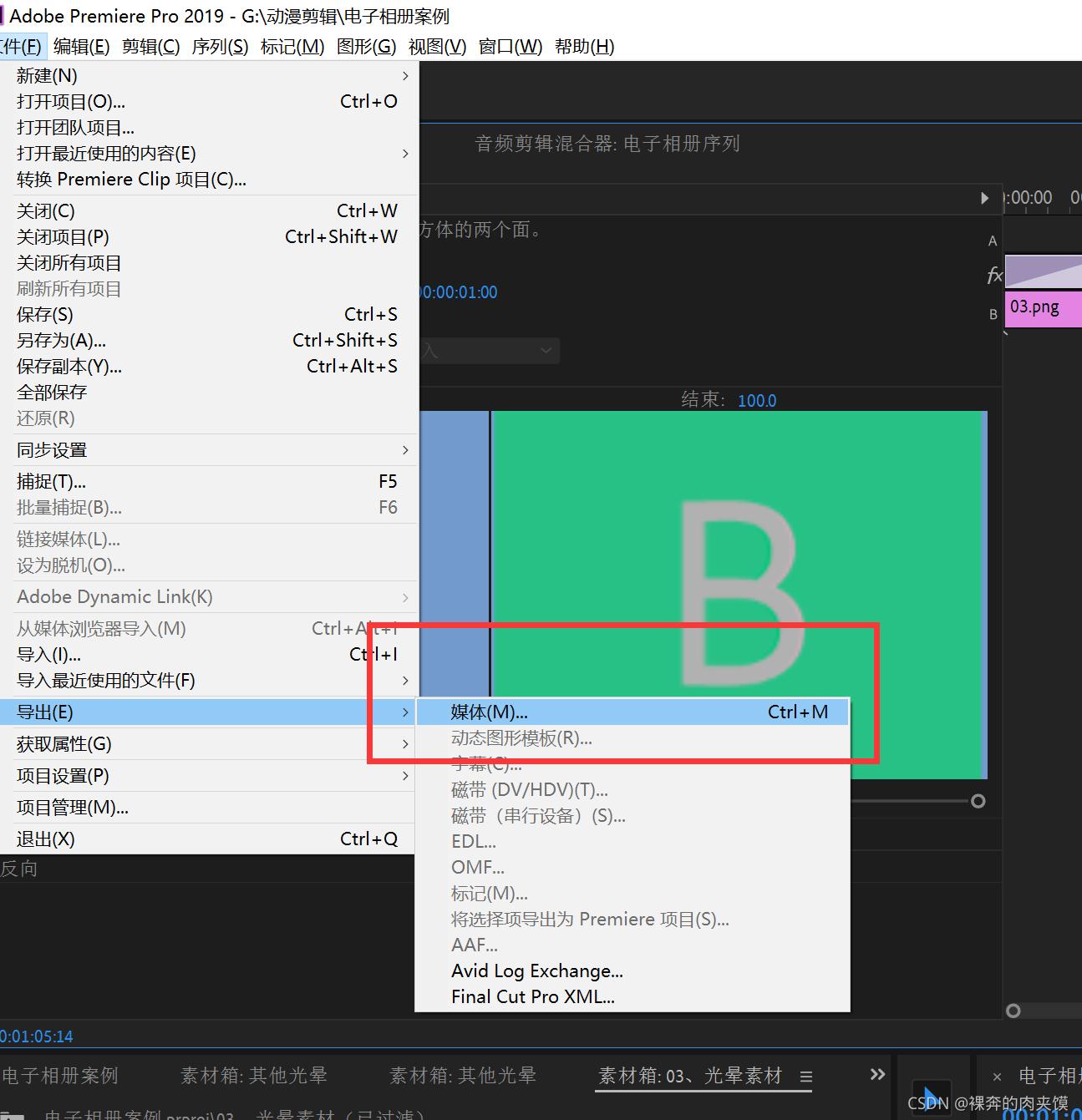The height and width of the screenshot is (1120, 1082).
Task: Close the 电子相册 sequence tab with the ×
Action: point(997,1077)
